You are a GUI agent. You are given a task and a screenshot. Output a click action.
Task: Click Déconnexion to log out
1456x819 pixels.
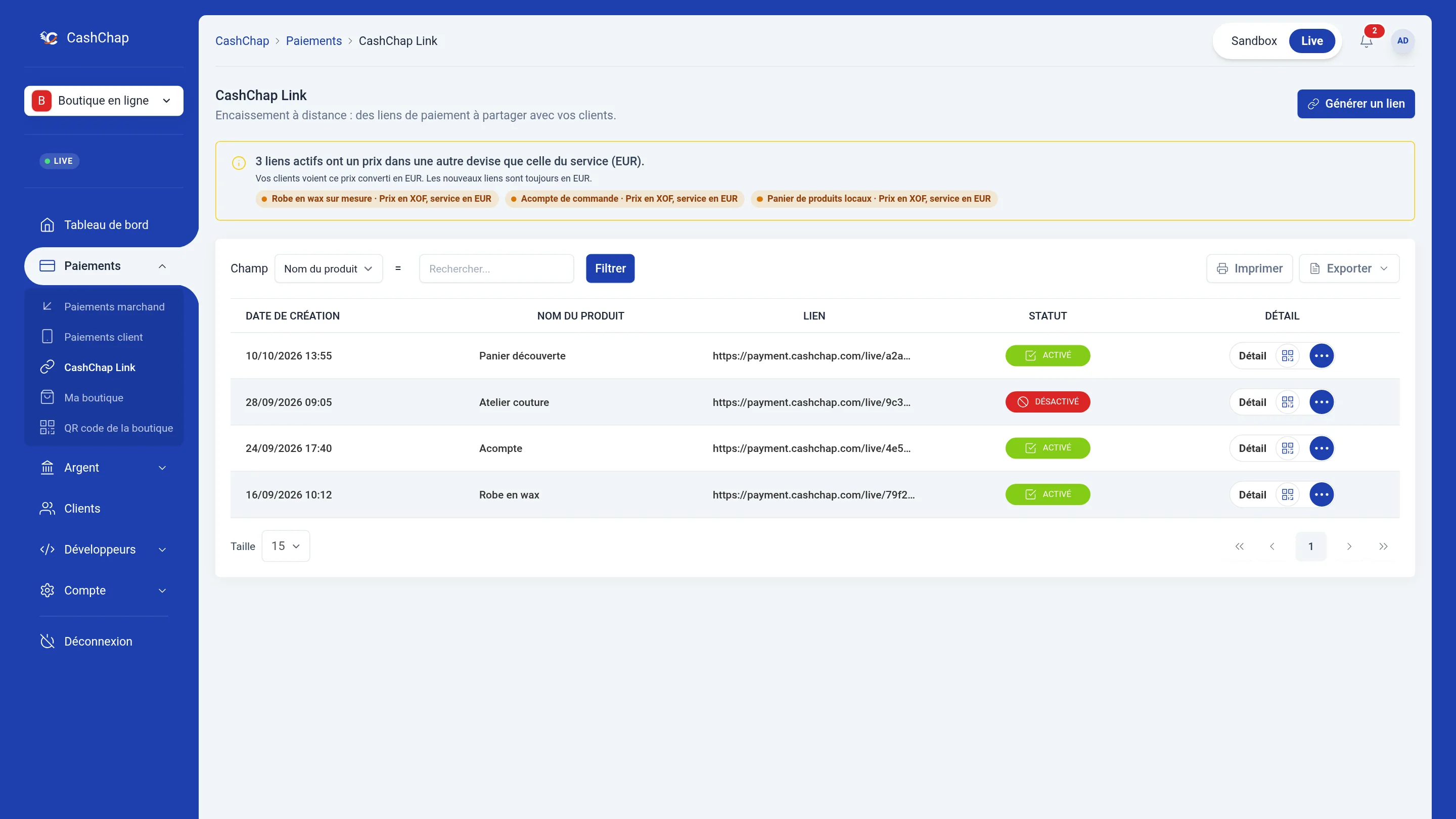tap(104, 642)
